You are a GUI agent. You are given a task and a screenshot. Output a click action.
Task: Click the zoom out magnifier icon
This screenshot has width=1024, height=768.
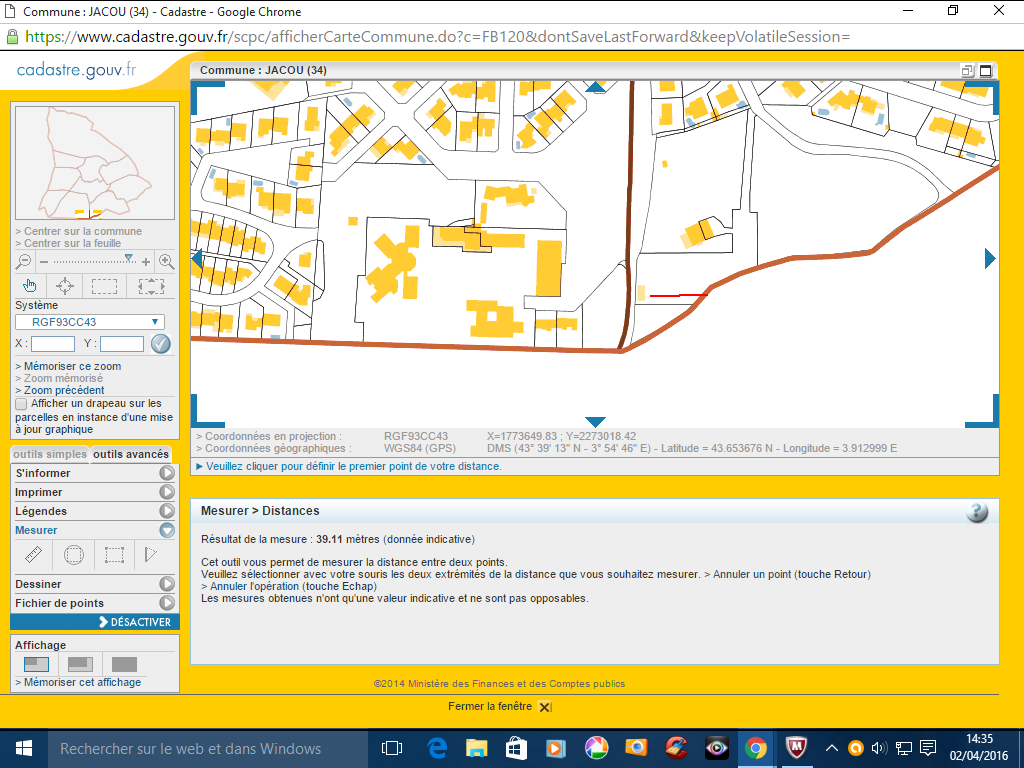tap(24, 261)
